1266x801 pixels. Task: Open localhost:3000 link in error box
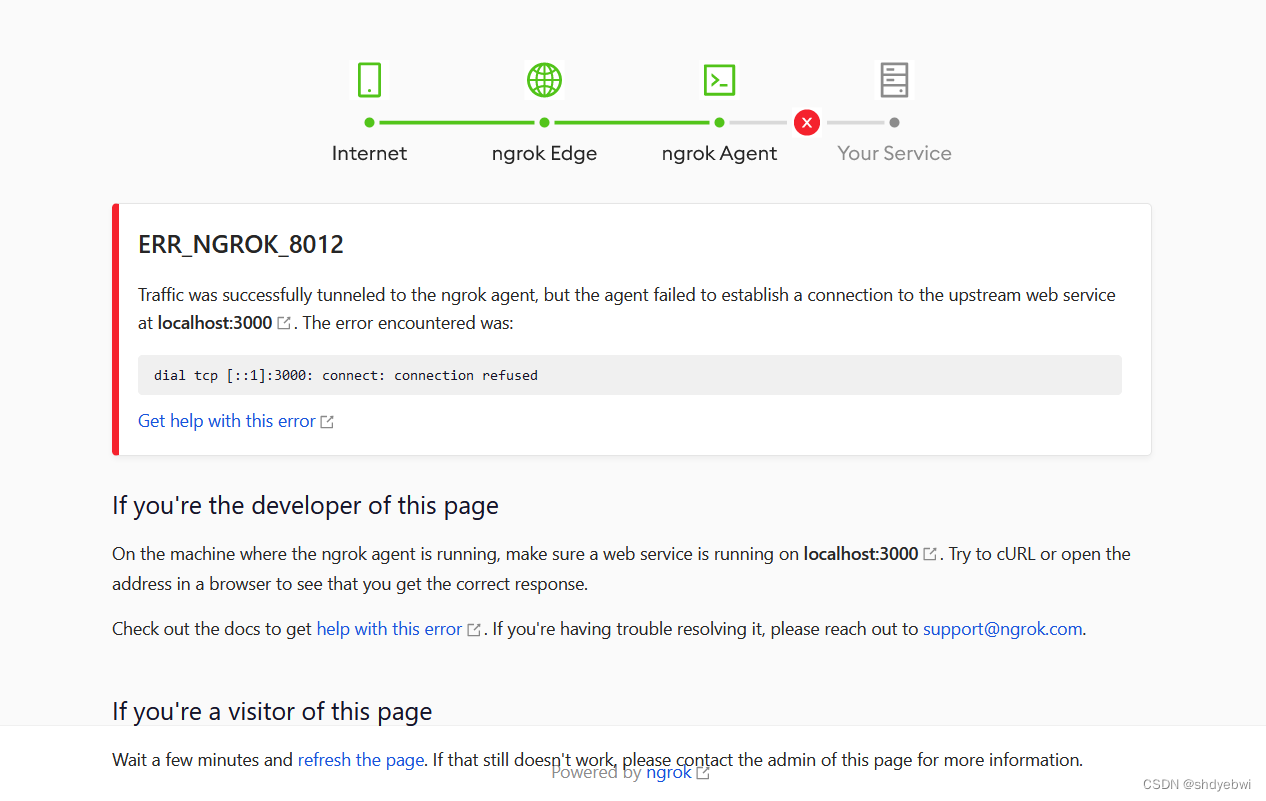point(215,323)
